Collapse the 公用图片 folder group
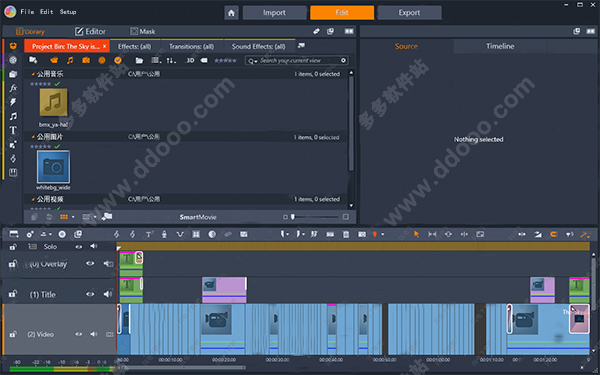This screenshot has width=600, height=375. point(33,137)
